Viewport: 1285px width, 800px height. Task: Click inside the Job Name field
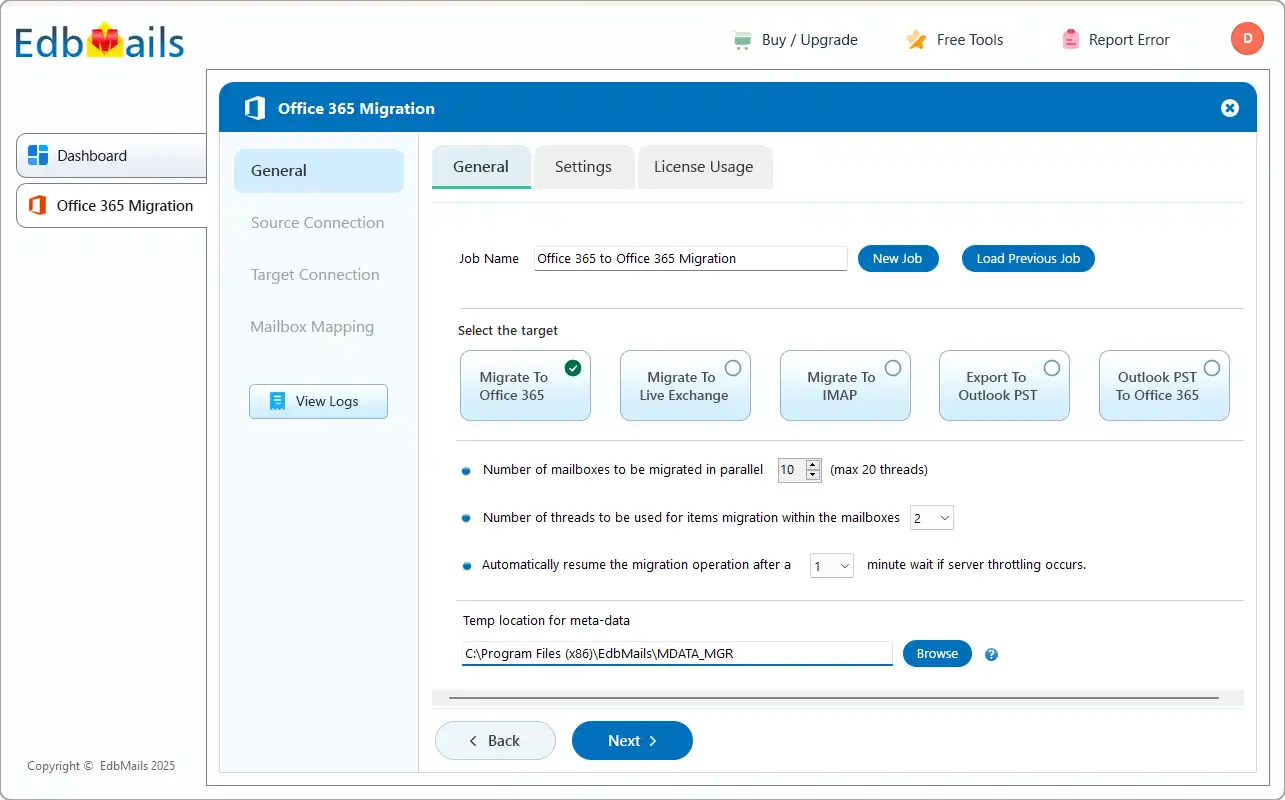(x=690, y=258)
